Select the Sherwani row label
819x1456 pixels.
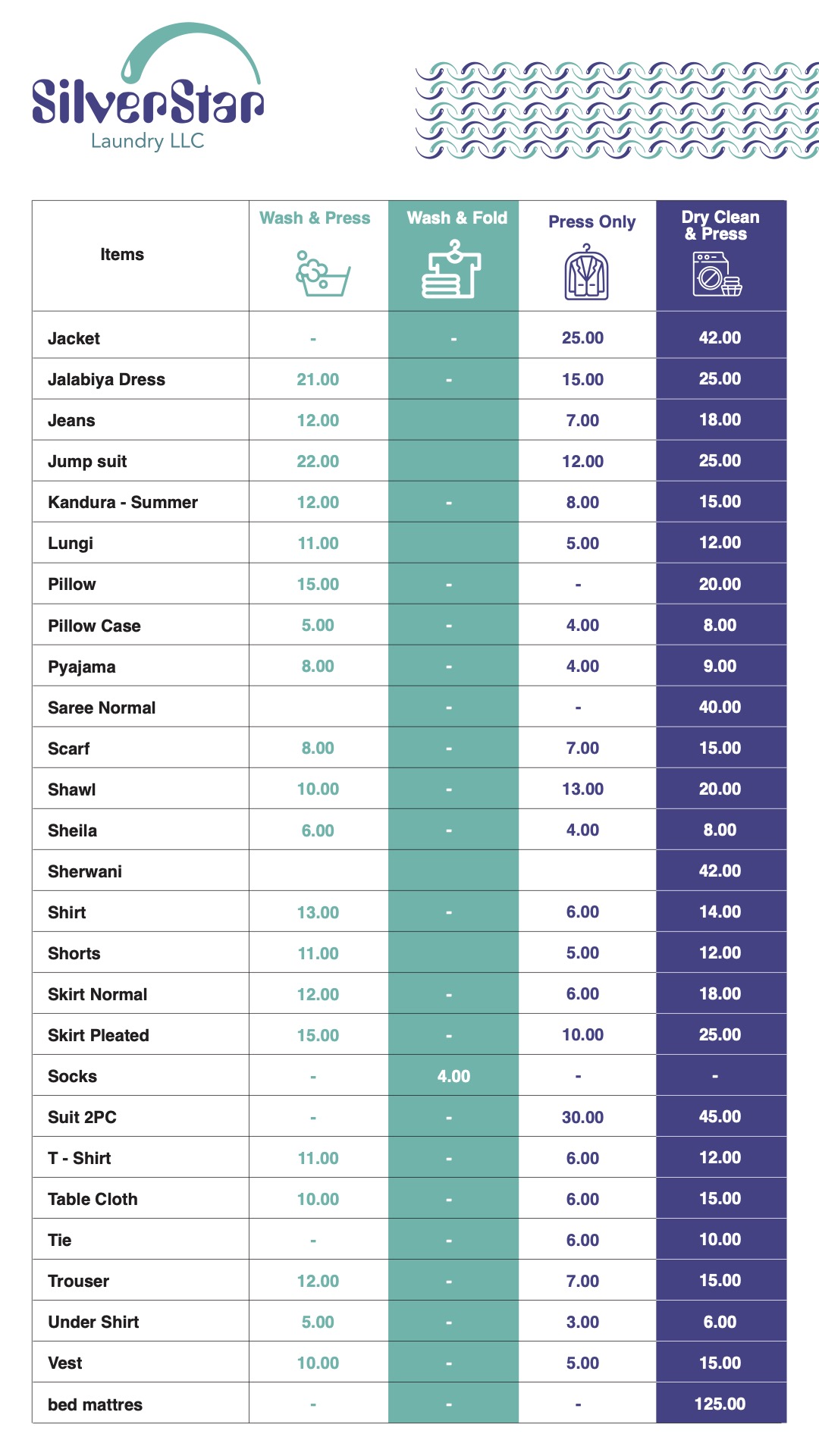85,871
